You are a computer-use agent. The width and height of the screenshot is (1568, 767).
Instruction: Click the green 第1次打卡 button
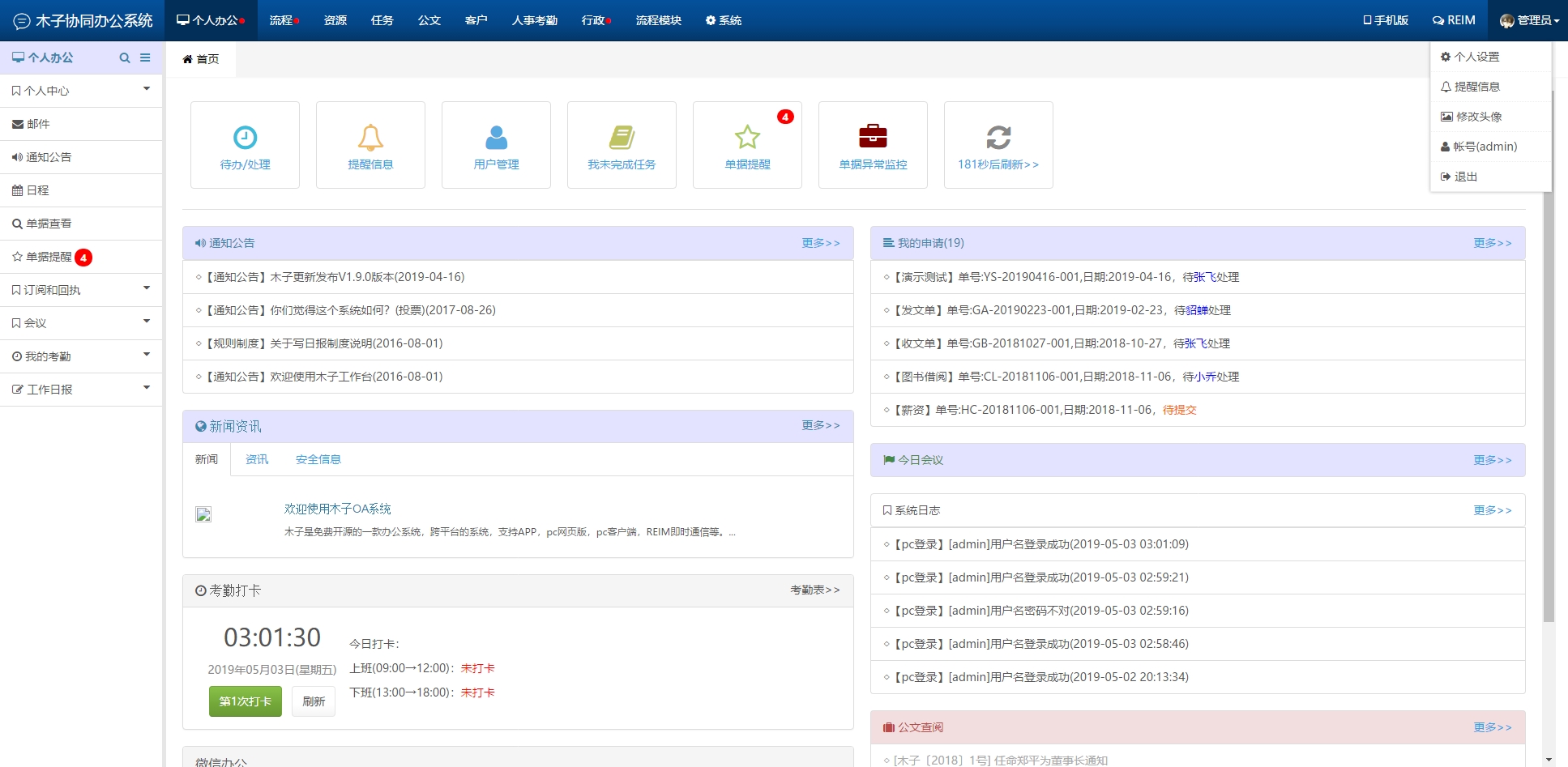[x=246, y=701]
